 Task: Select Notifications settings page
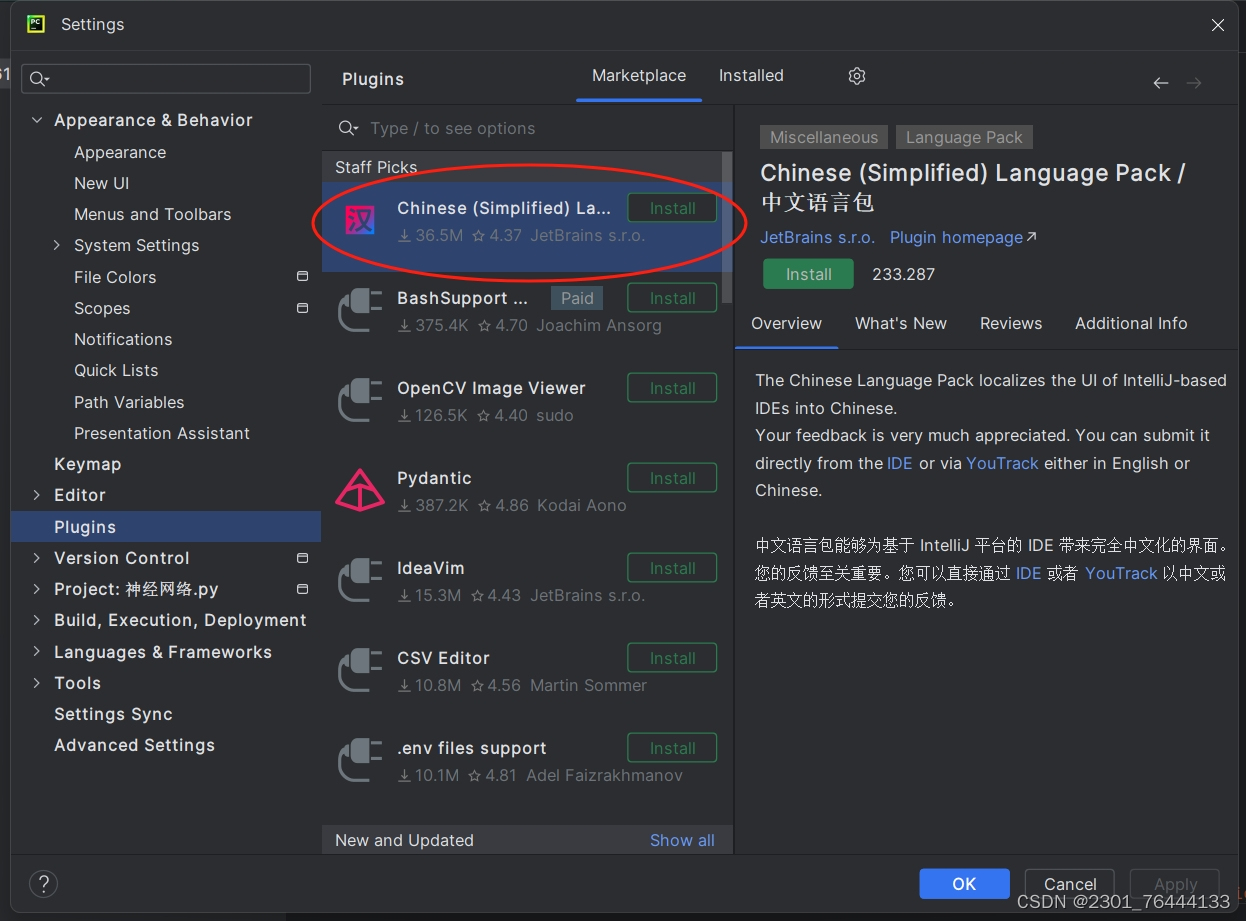point(123,339)
